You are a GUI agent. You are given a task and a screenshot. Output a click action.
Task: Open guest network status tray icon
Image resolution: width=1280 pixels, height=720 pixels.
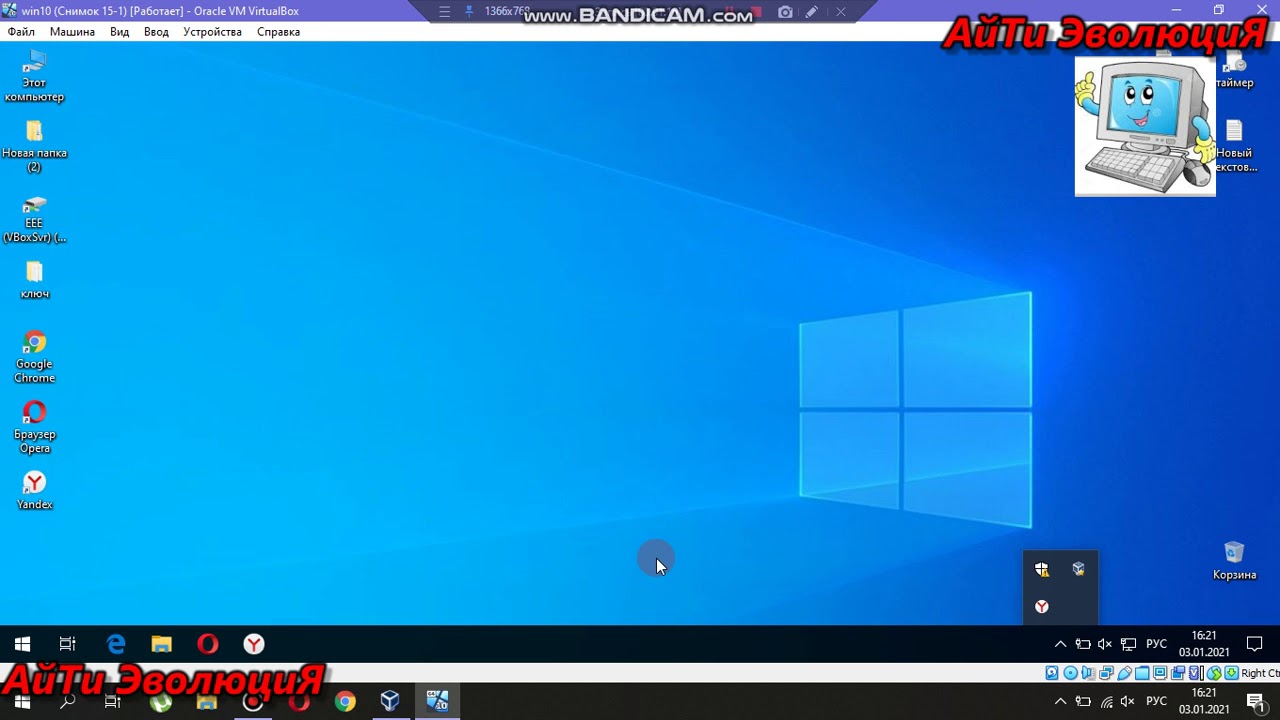coord(1128,644)
